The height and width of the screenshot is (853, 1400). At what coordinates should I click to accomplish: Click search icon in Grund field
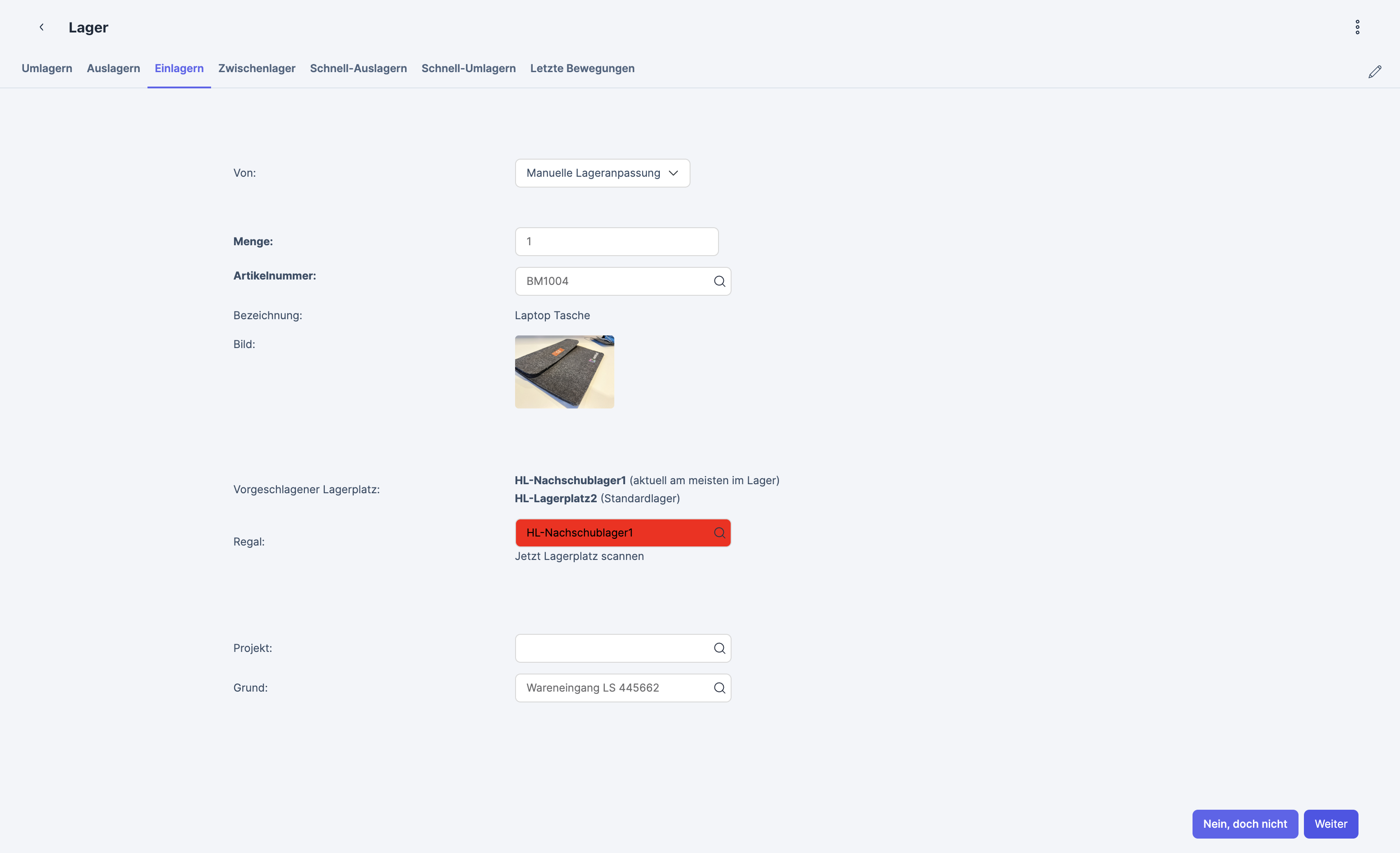click(719, 688)
